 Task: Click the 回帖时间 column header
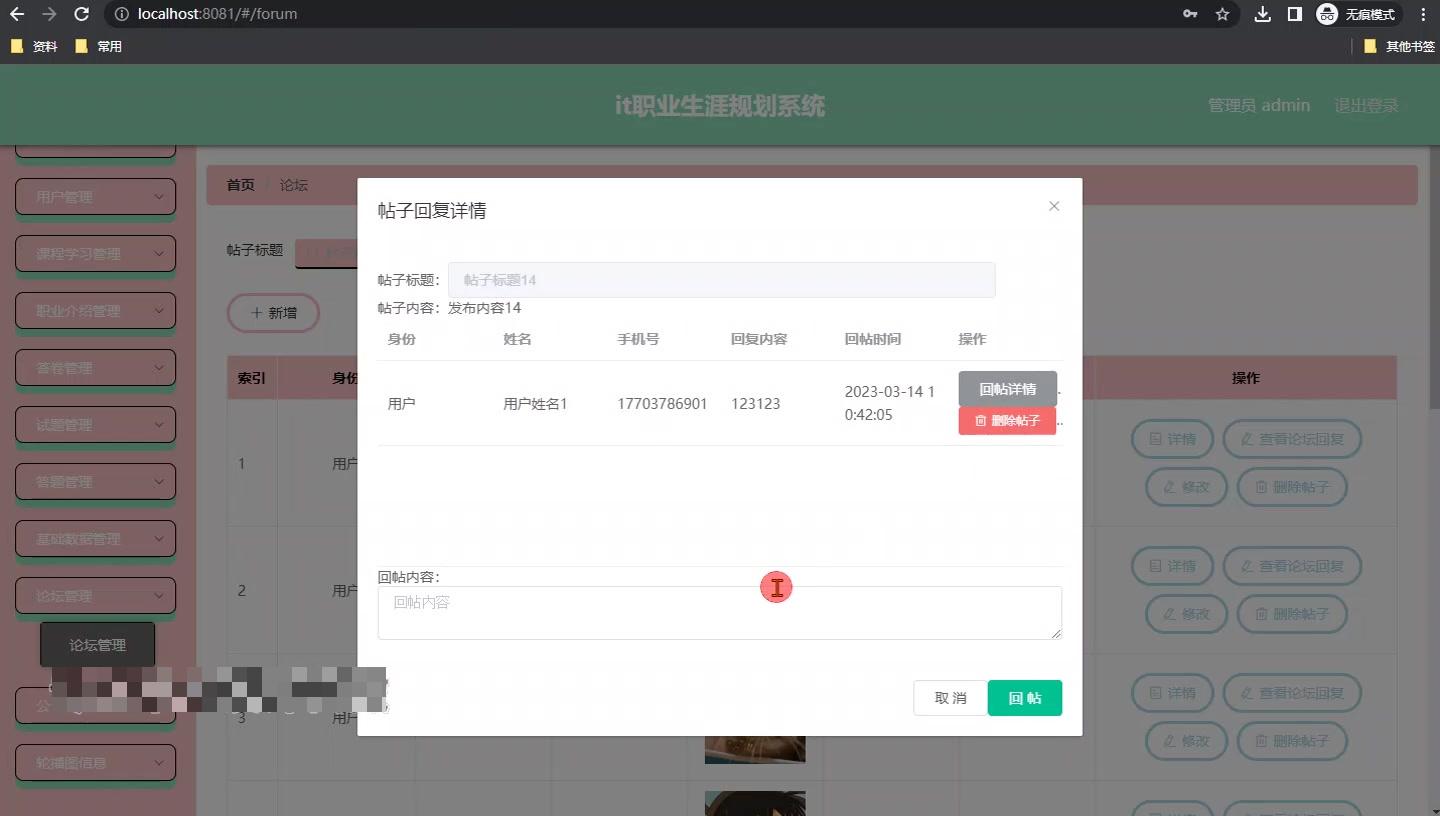873,339
